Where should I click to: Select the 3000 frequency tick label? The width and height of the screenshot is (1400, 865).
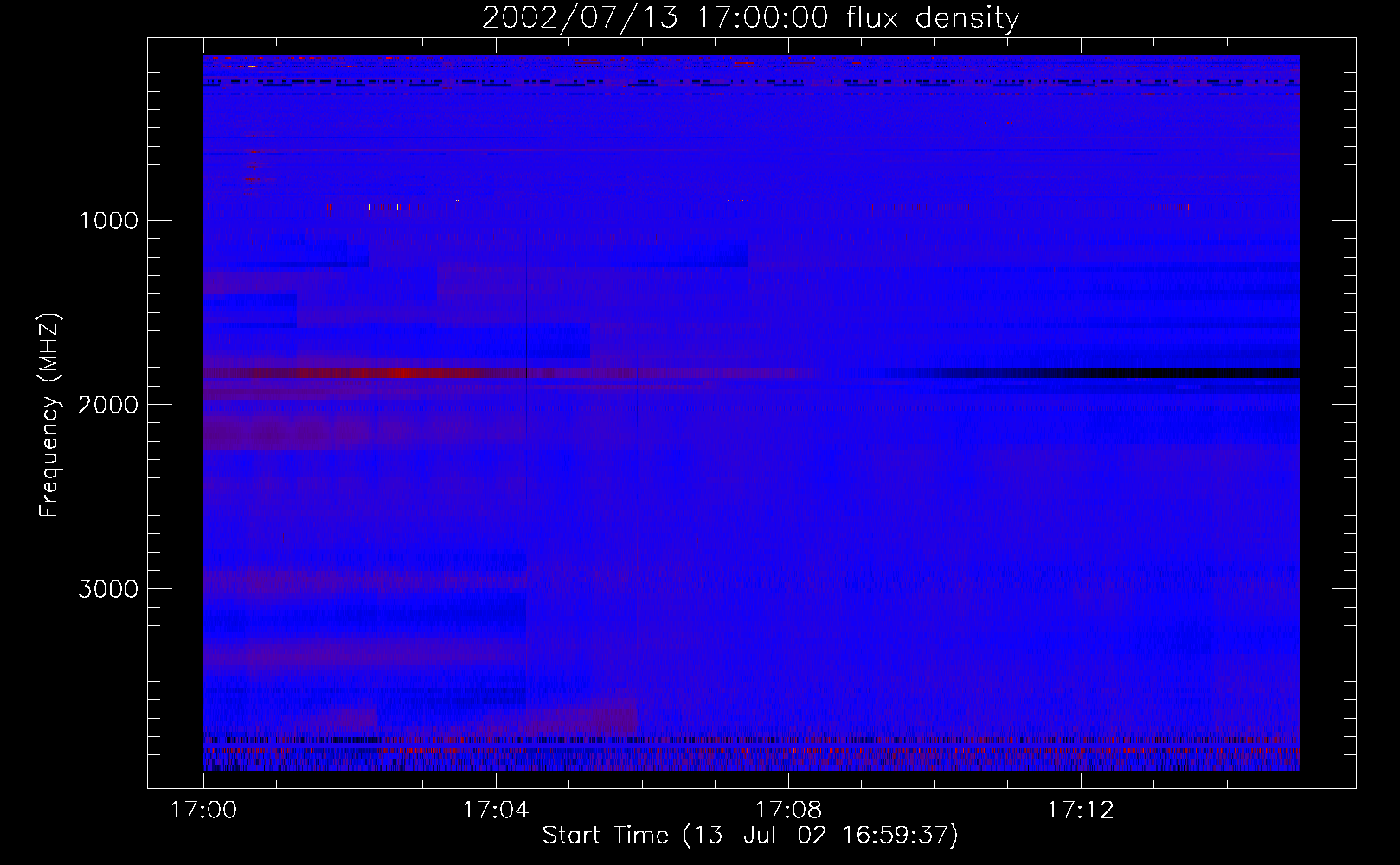pos(108,589)
